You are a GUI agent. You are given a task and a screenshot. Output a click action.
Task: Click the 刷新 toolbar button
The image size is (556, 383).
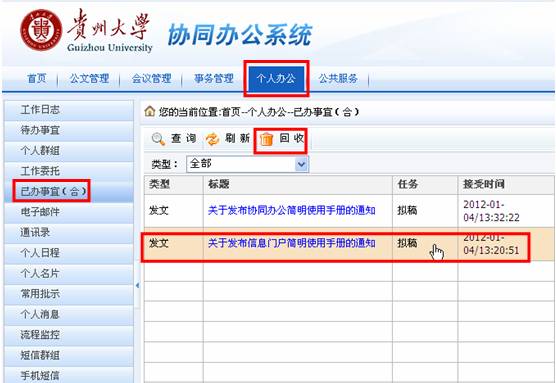(x=228, y=139)
